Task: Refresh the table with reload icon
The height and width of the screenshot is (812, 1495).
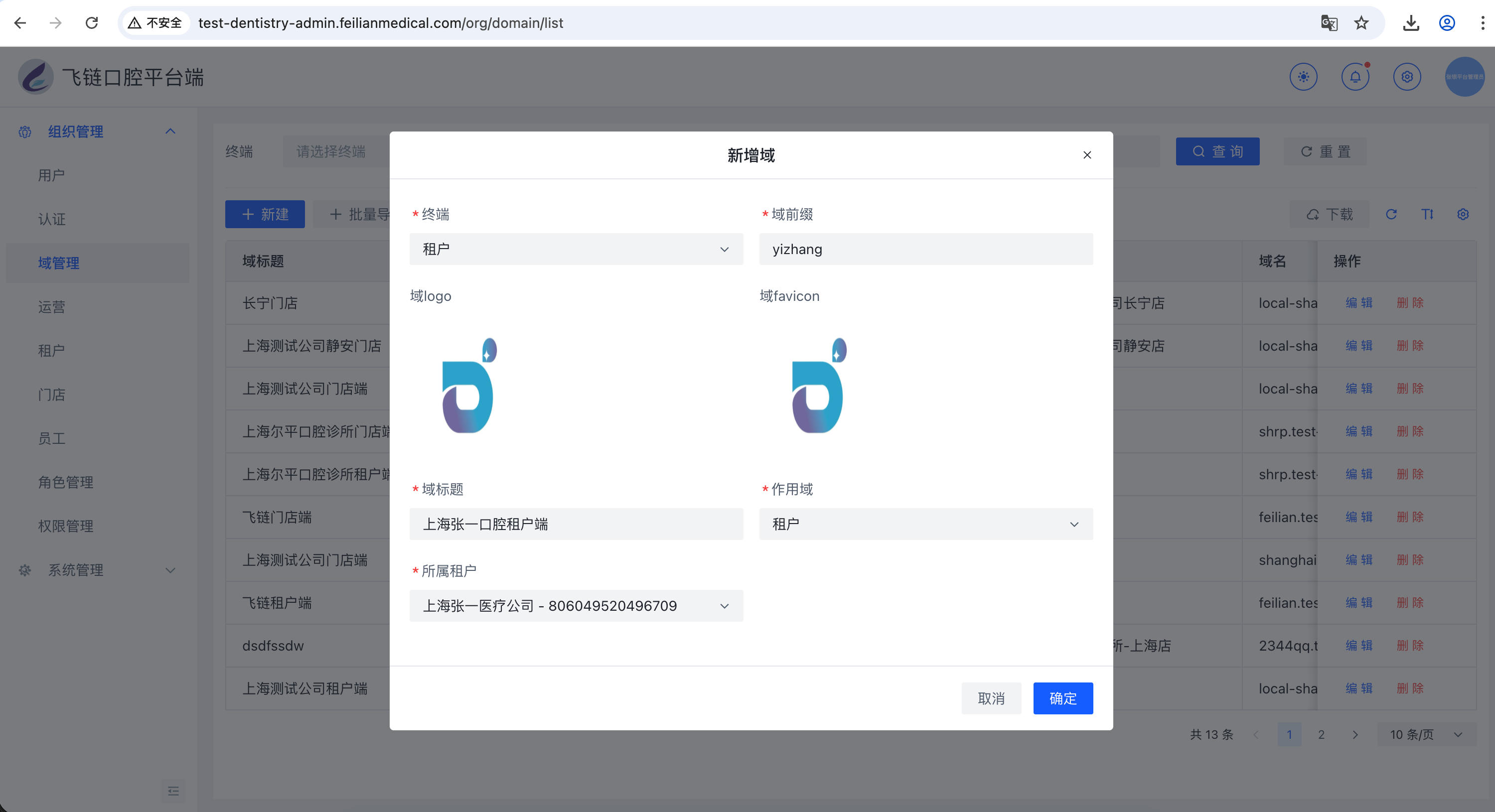Action: coord(1391,215)
